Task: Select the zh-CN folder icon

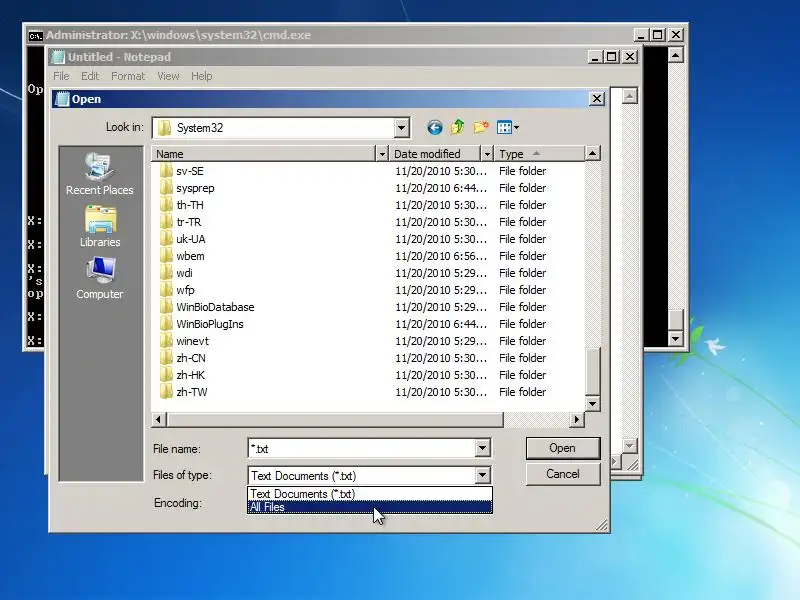Action: 166,358
